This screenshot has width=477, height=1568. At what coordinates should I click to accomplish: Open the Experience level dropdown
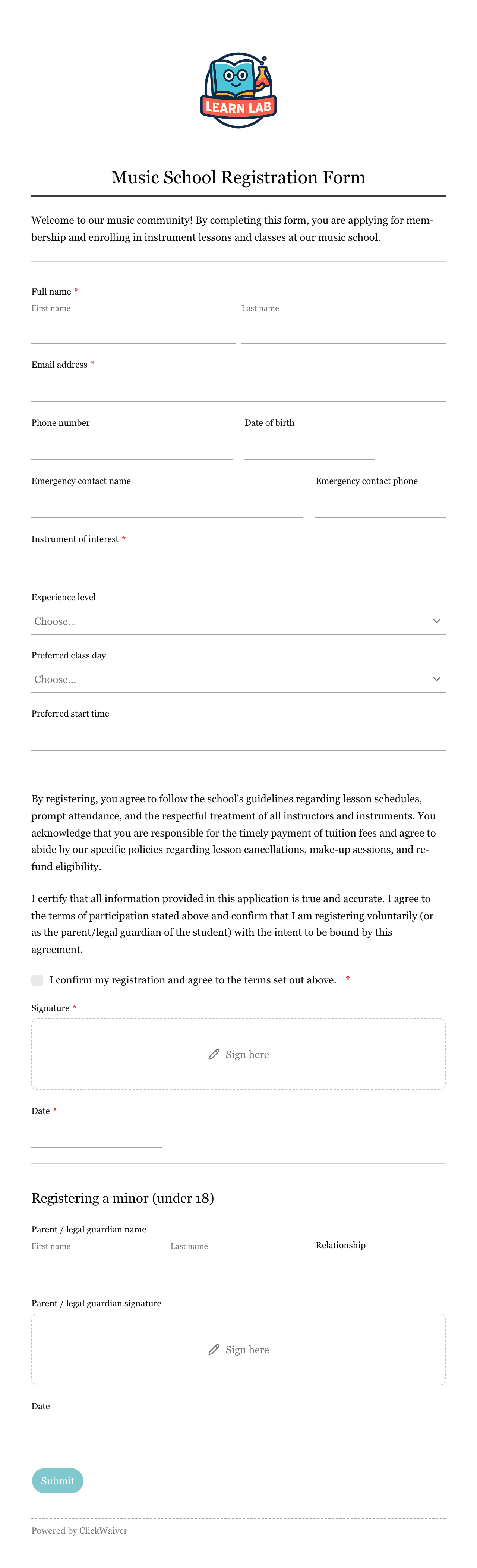point(238,621)
